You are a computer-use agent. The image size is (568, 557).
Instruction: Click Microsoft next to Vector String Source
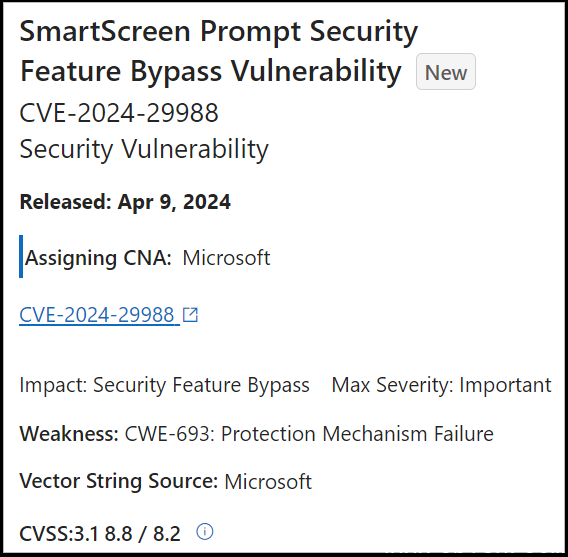(268, 482)
